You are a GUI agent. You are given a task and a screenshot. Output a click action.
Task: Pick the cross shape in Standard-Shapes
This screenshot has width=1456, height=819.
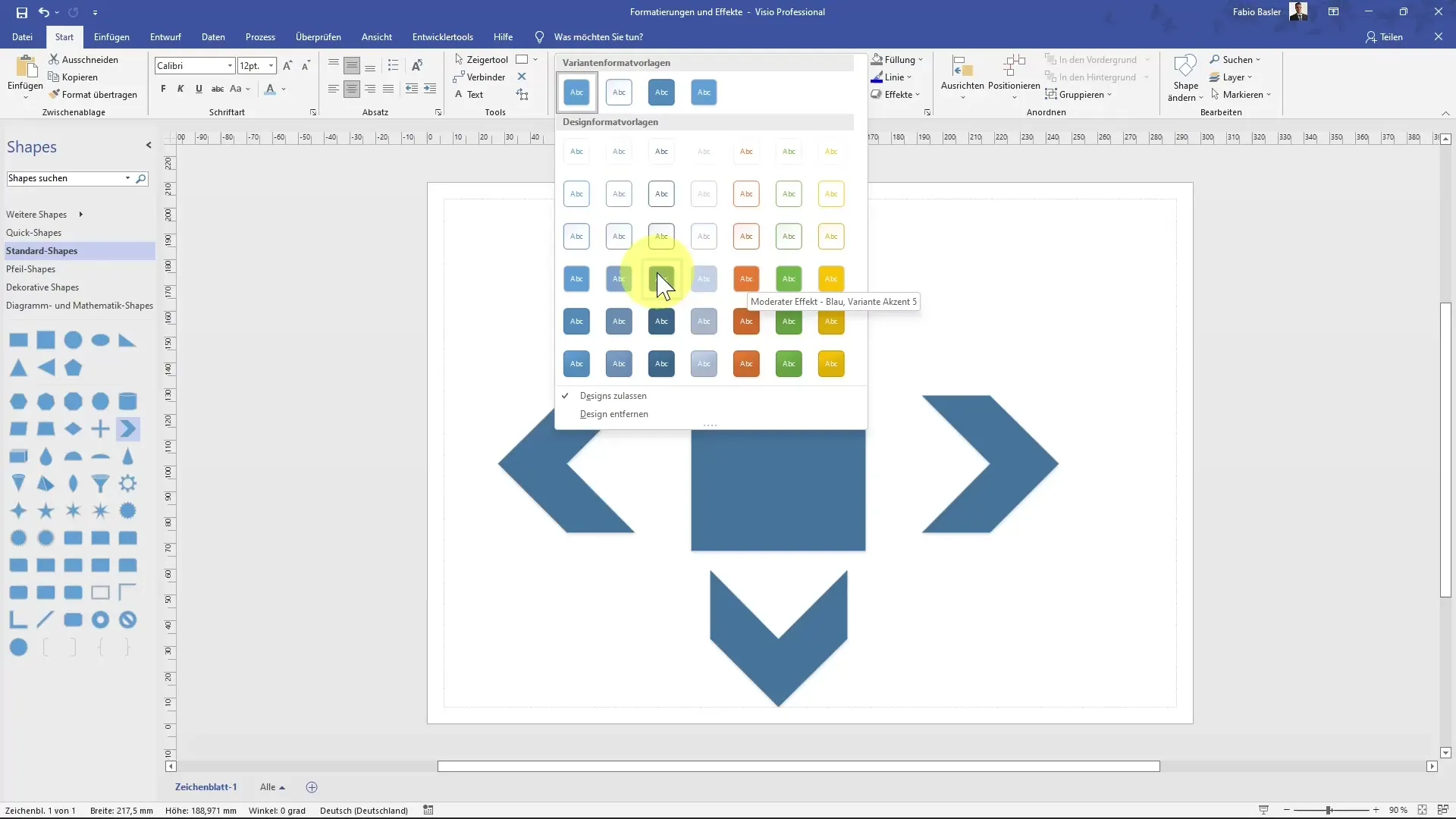click(x=100, y=429)
